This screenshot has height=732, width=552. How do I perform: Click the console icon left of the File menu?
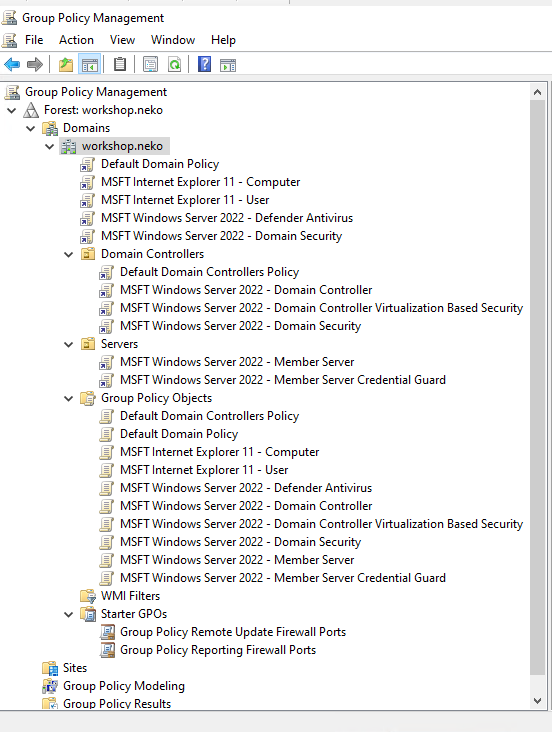10,40
